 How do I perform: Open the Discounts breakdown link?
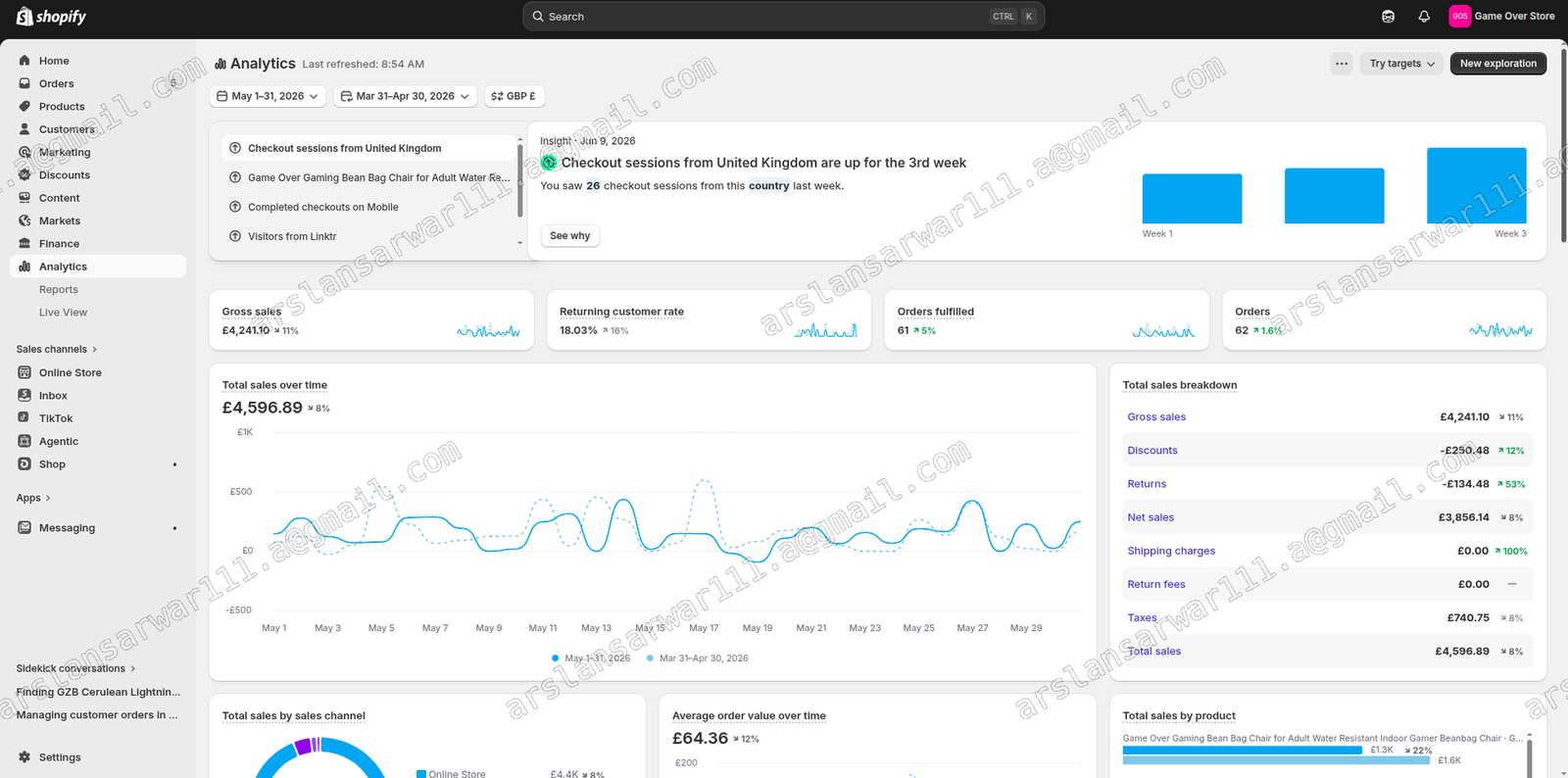click(x=1152, y=451)
